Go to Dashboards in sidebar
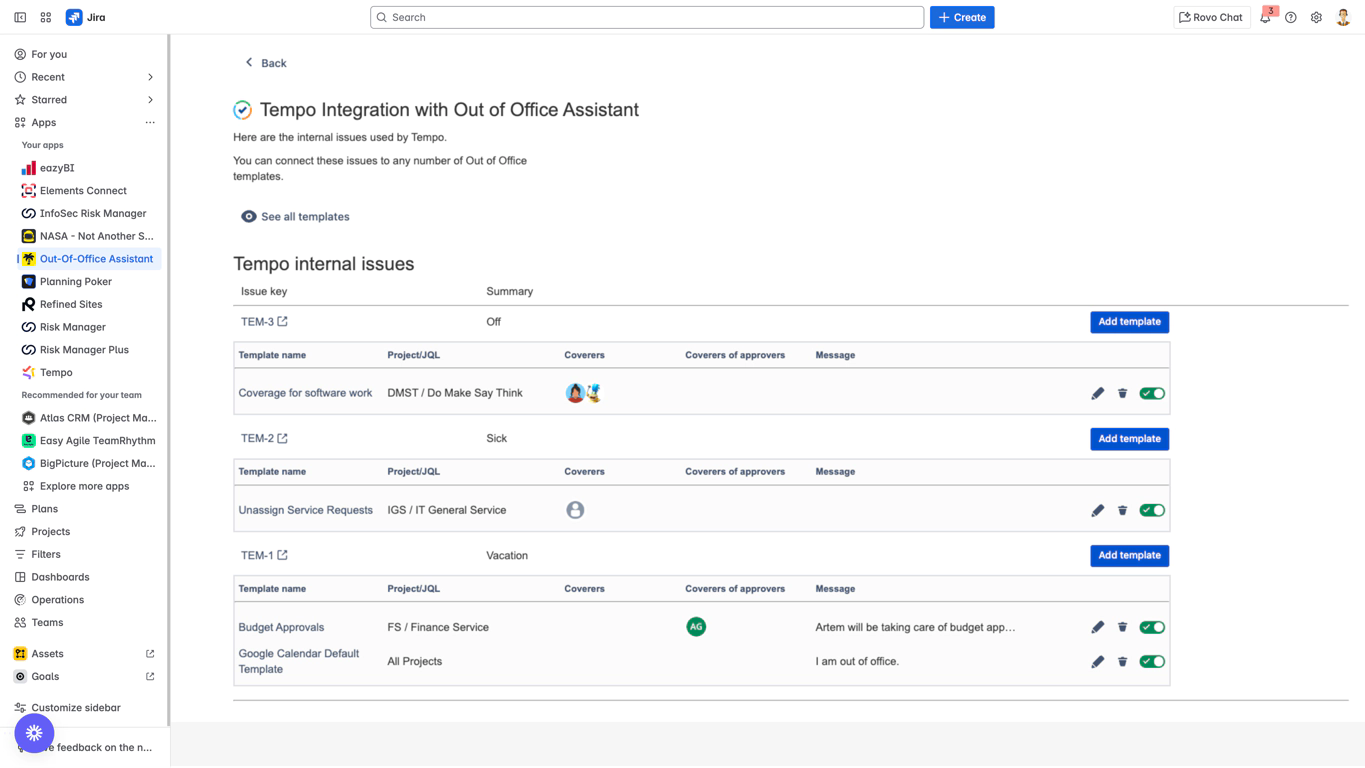1365x768 pixels. [60, 577]
